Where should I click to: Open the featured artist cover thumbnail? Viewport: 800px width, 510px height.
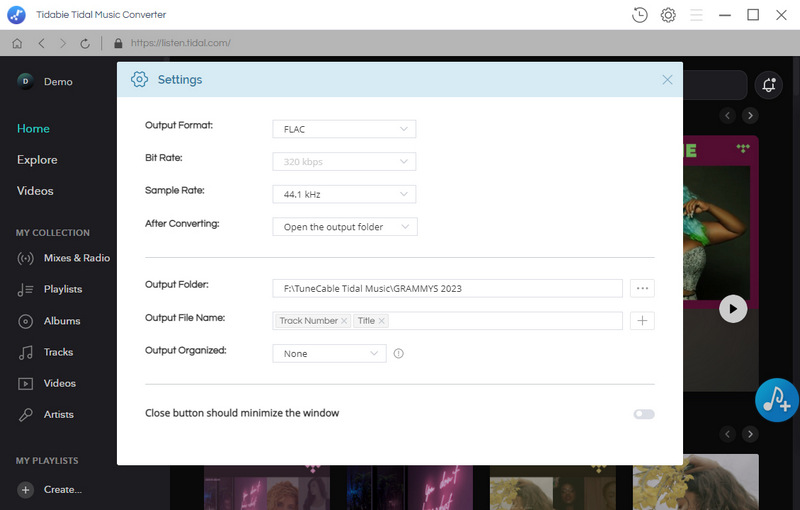point(720,222)
